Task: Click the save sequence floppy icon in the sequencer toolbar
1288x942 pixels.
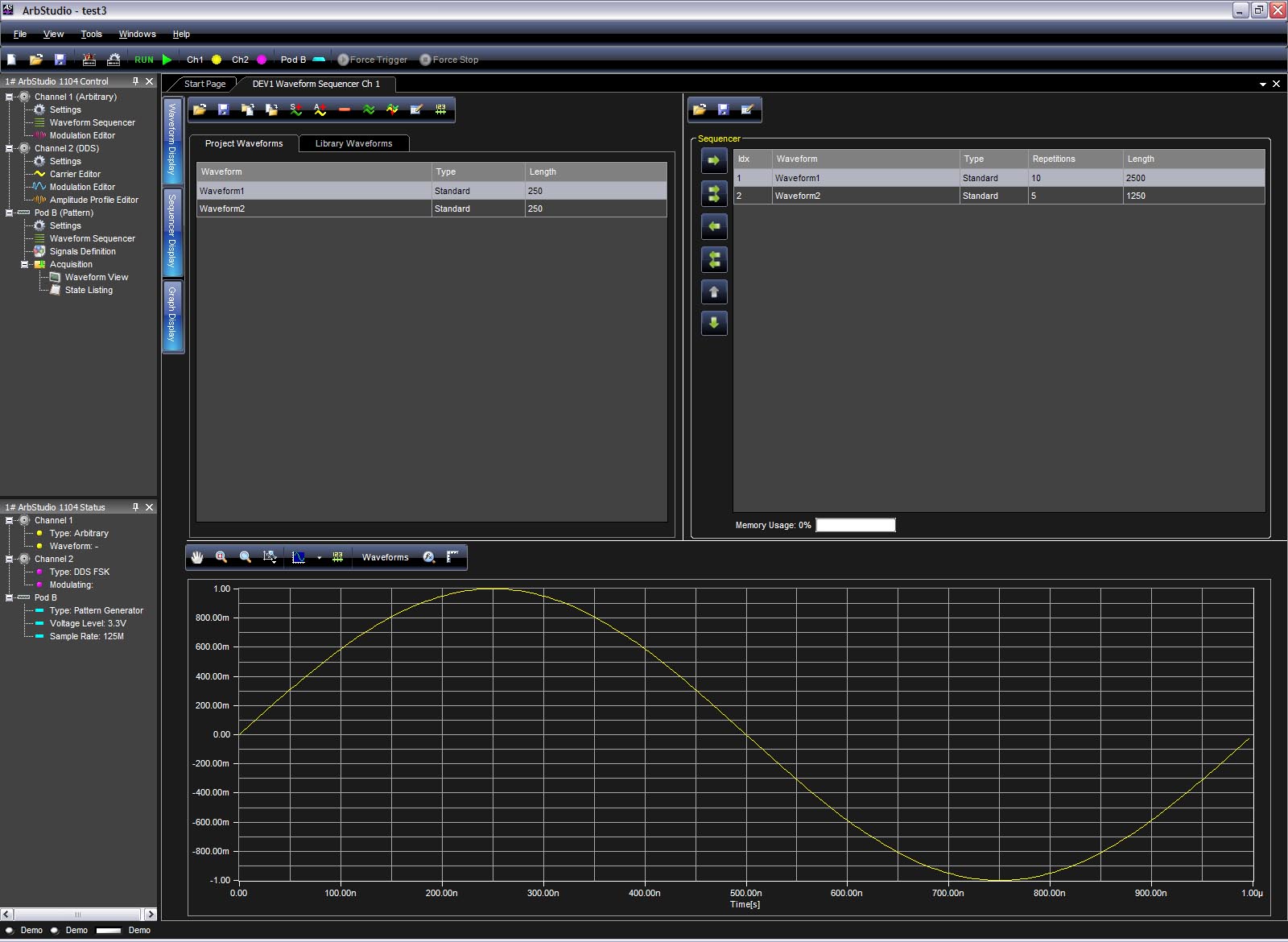Action: tap(724, 109)
